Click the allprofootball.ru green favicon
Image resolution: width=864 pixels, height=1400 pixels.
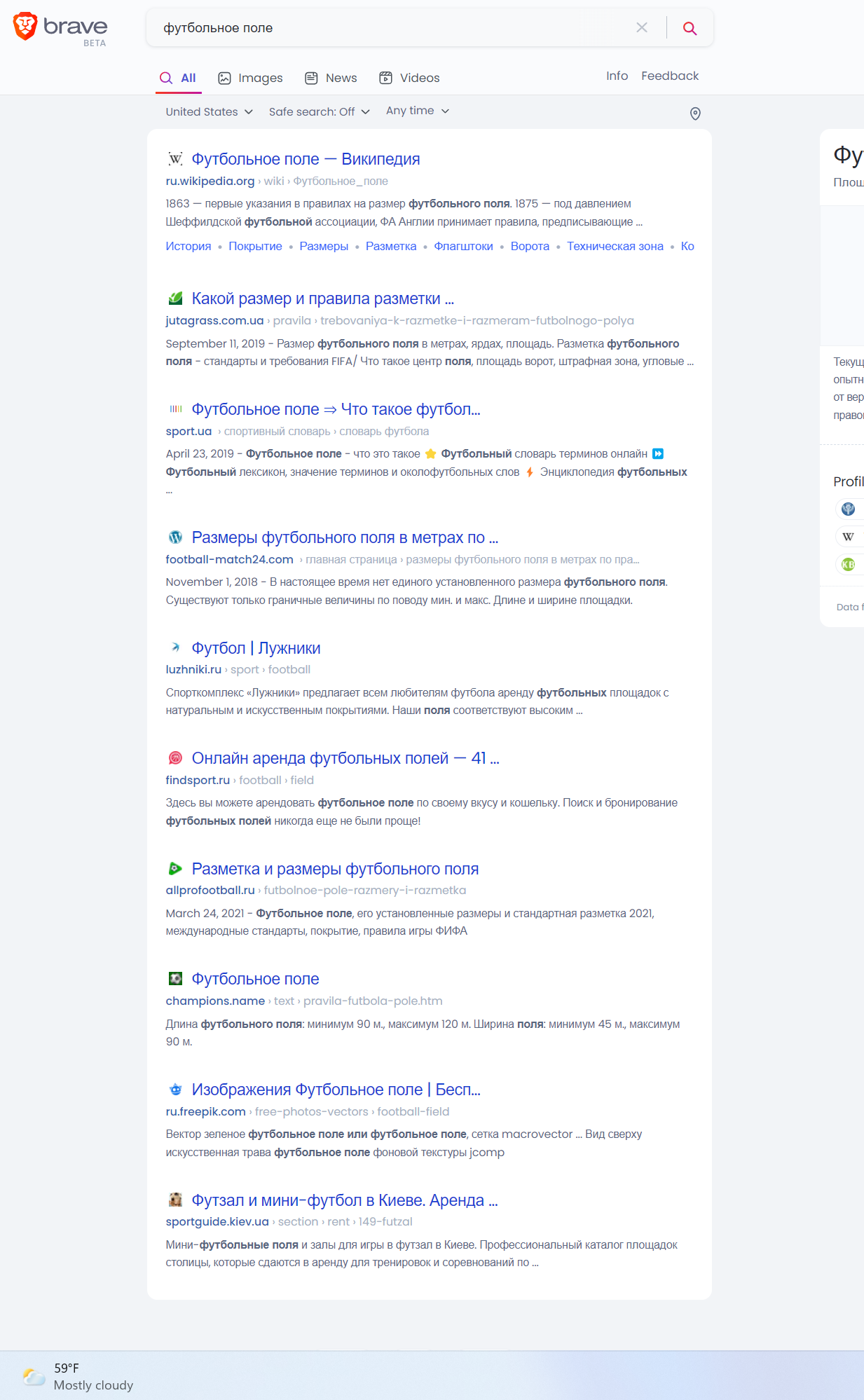coord(175,869)
